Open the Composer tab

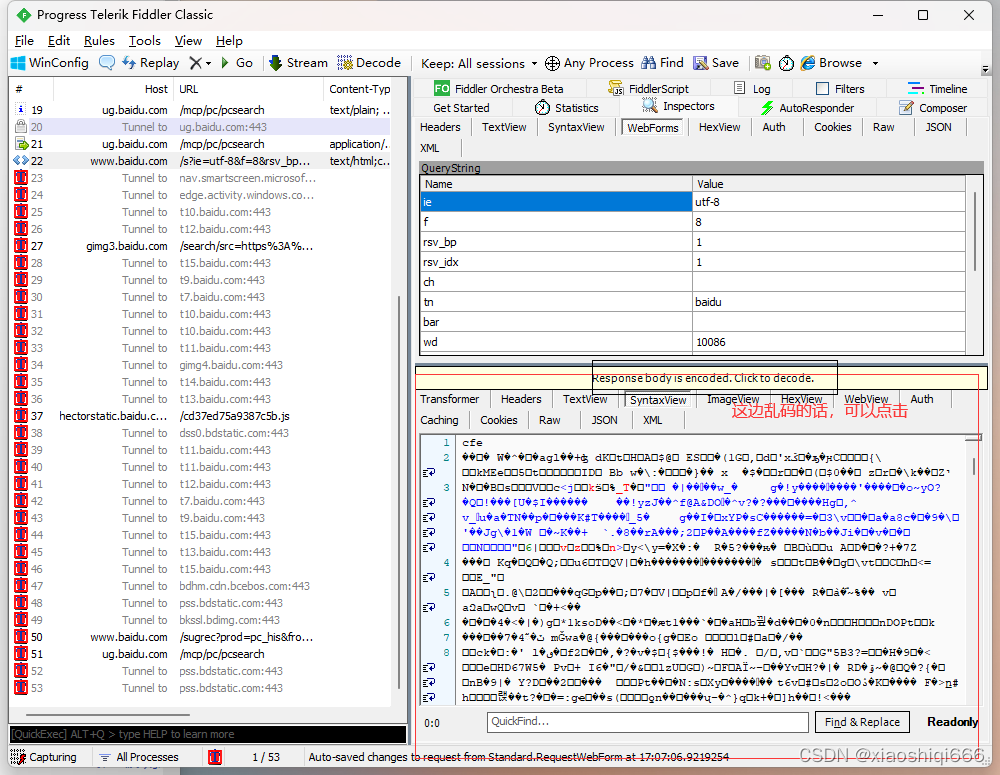coord(932,108)
